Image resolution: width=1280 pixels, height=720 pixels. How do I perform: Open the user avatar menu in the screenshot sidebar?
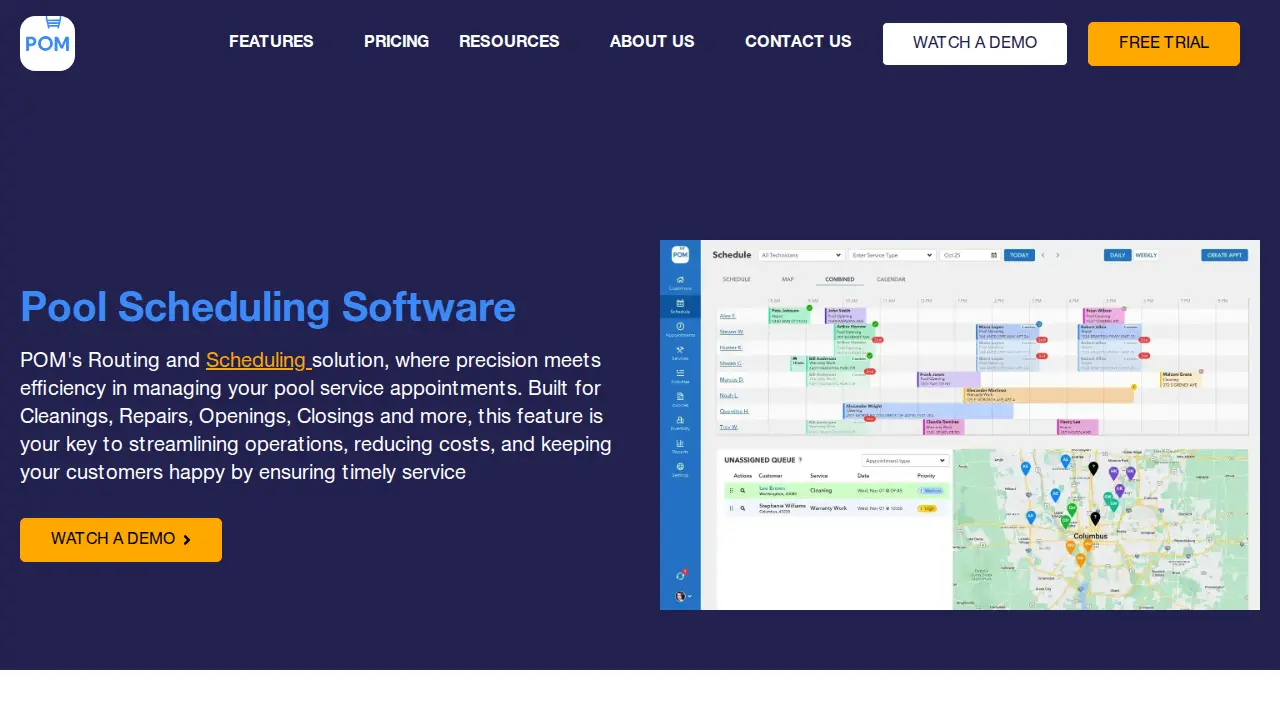click(682, 596)
